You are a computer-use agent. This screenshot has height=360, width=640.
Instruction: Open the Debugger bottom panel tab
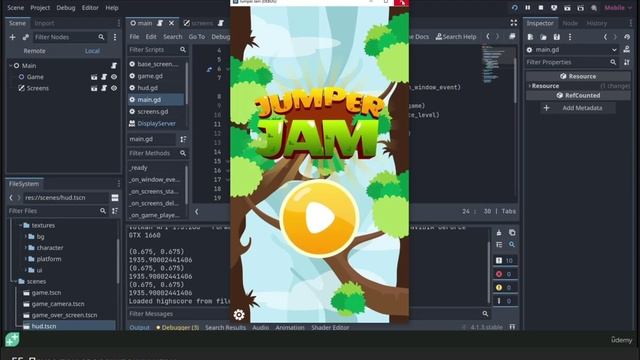click(178, 327)
